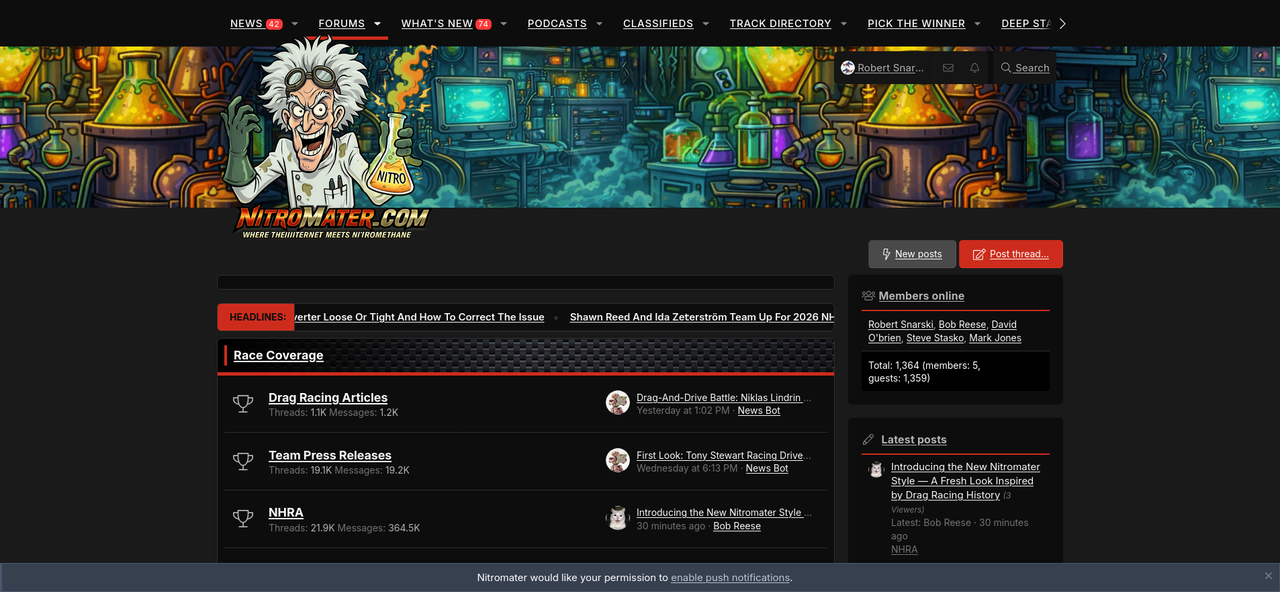The height and width of the screenshot is (592, 1280).
Task: Click the Robert Snar... account name link
Action: click(x=890, y=68)
